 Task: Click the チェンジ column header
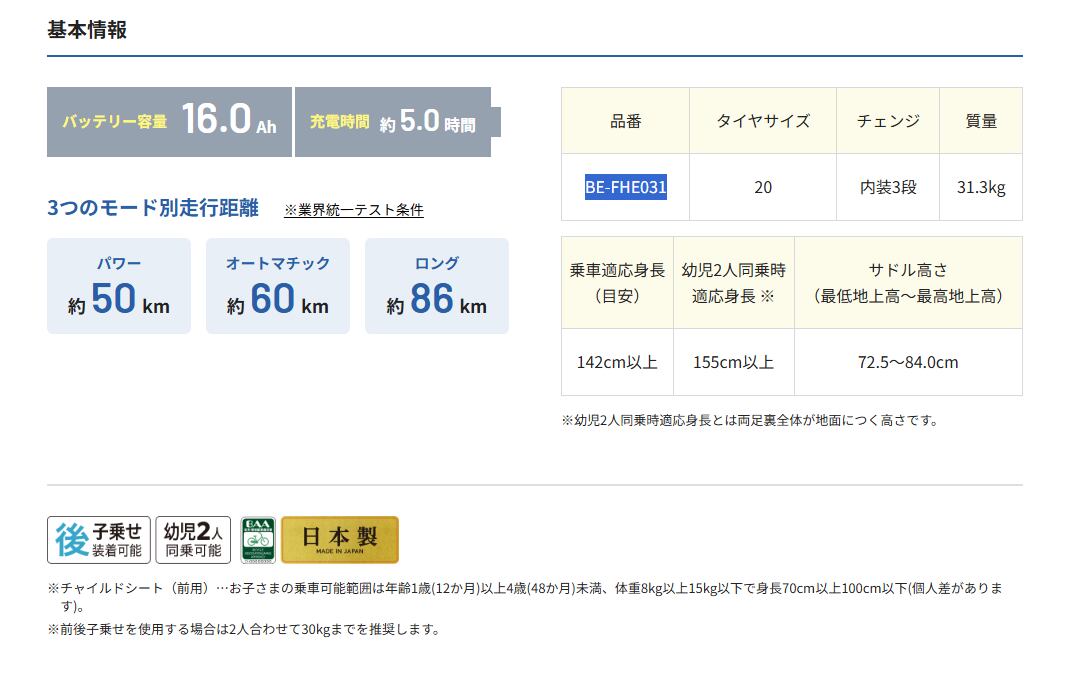(x=888, y=121)
